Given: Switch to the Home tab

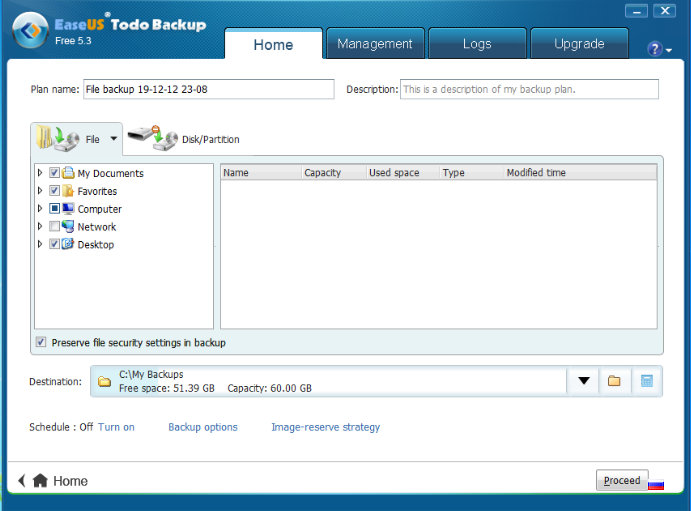Looking at the screenshot, I should coord(273,44).
